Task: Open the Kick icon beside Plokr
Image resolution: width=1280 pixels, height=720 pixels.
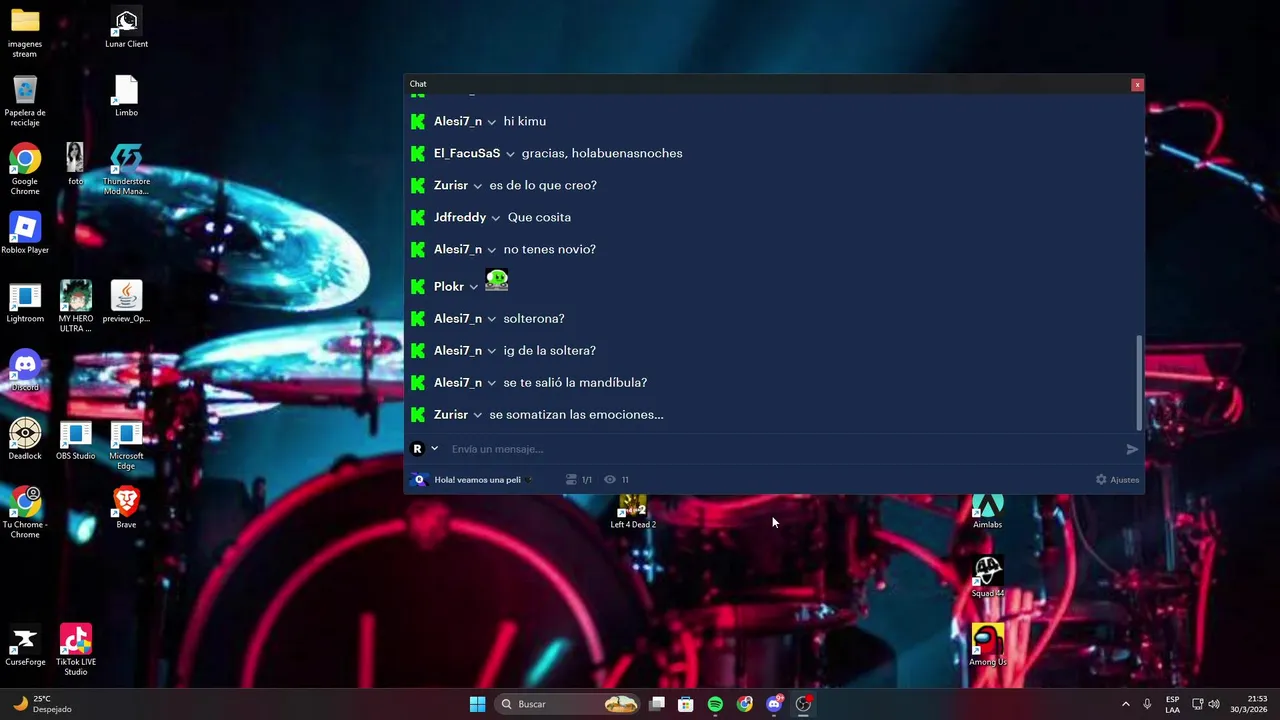Action: coord(418,287)
